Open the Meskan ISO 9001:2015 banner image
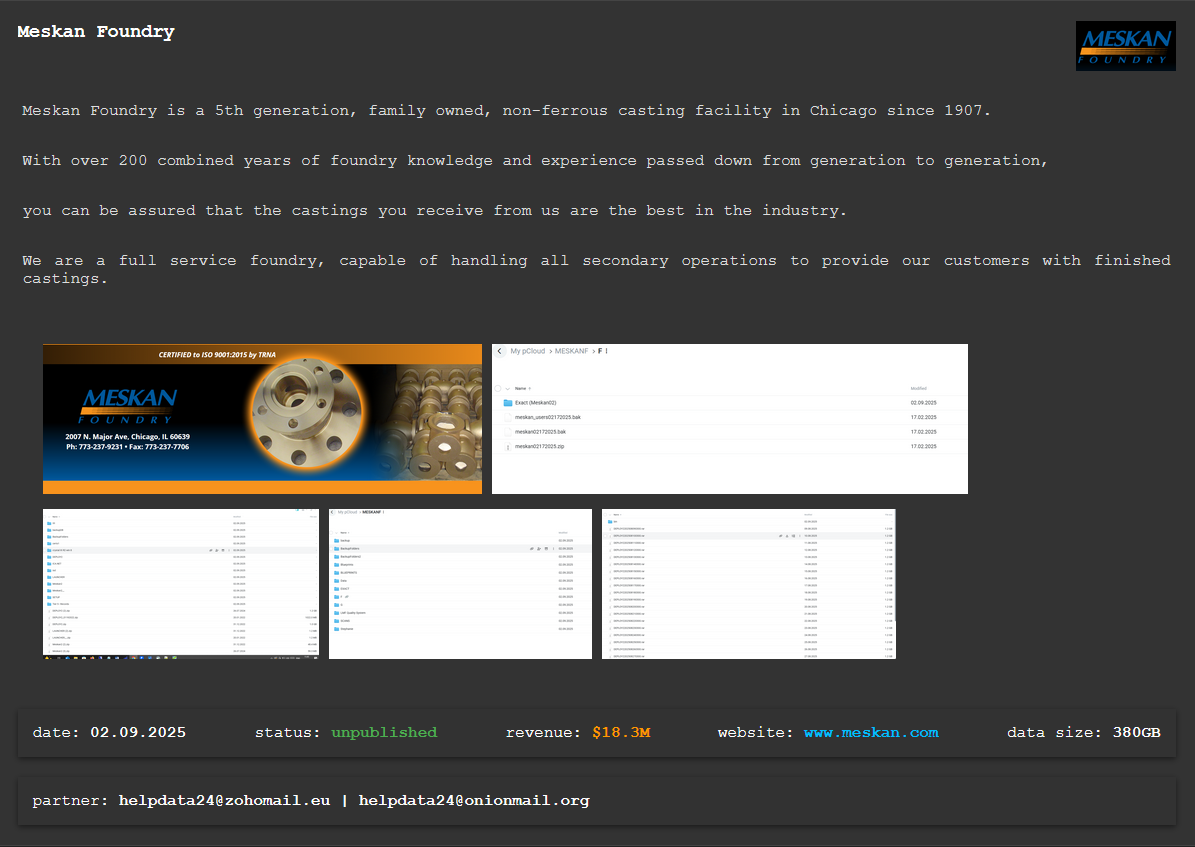1195x847 pixels. coord(262,419)
